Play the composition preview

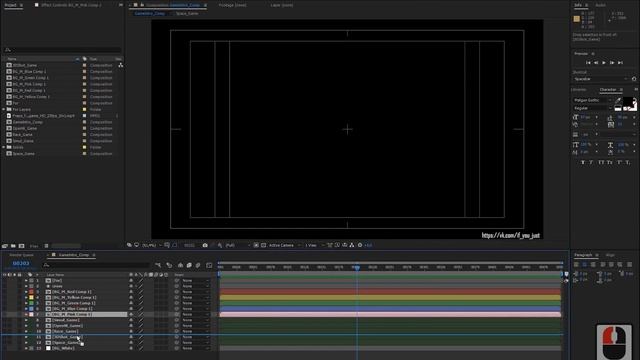[x=604, y=62]
